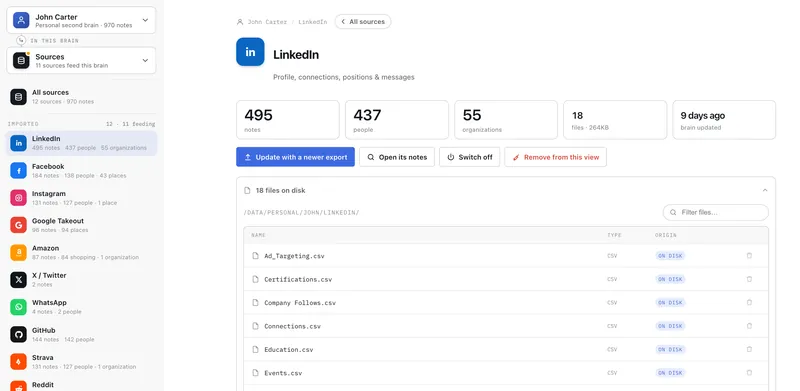Click the ON DISK badge for Education.csv
Screen dimensions: 800x391
670,350
